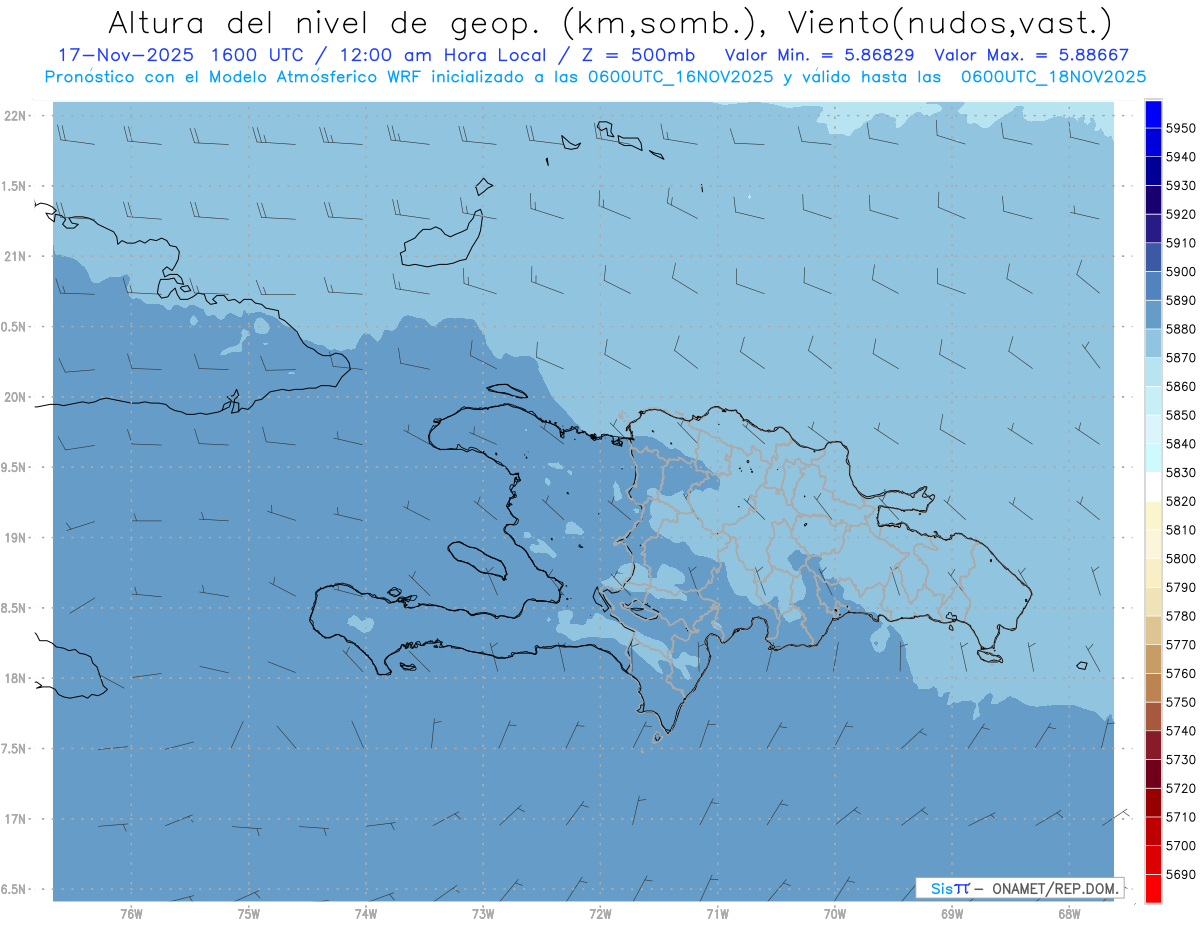
Task: Click the '5780' legend value
Action: [1181, 616]
